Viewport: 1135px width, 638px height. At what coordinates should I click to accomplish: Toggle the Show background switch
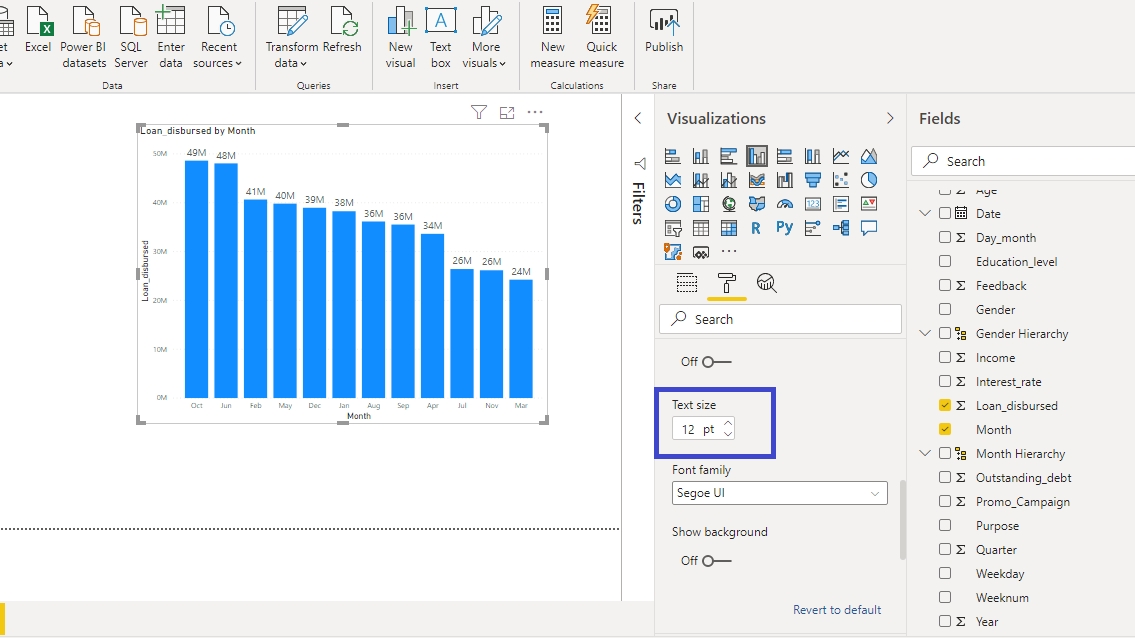[x=716, y=561]
